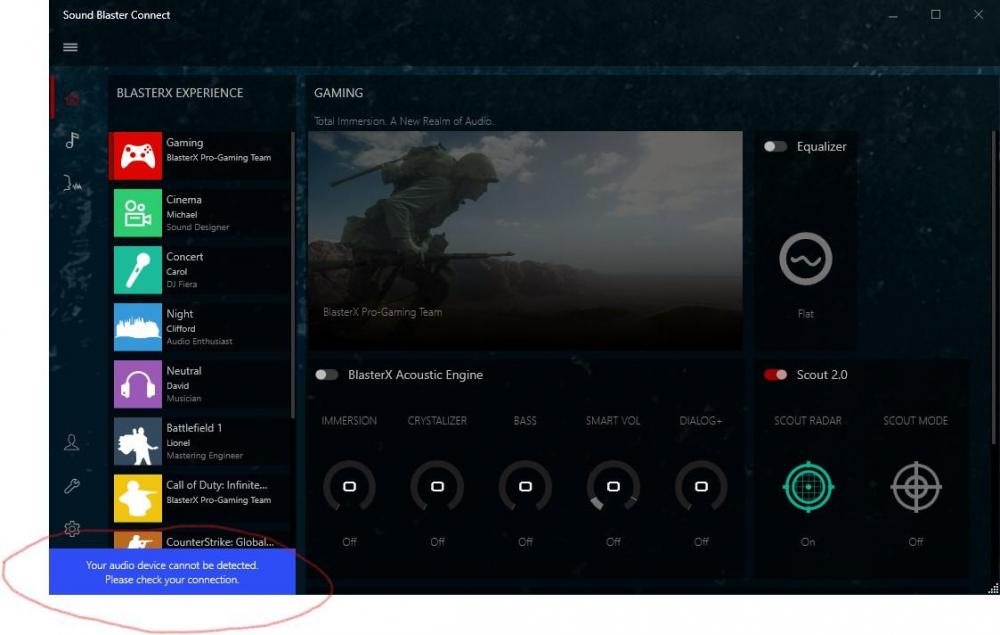Viewport: 1000px width, 635px height.
Task: Click the Gaming soldier banner image
Action: [526, 240]
